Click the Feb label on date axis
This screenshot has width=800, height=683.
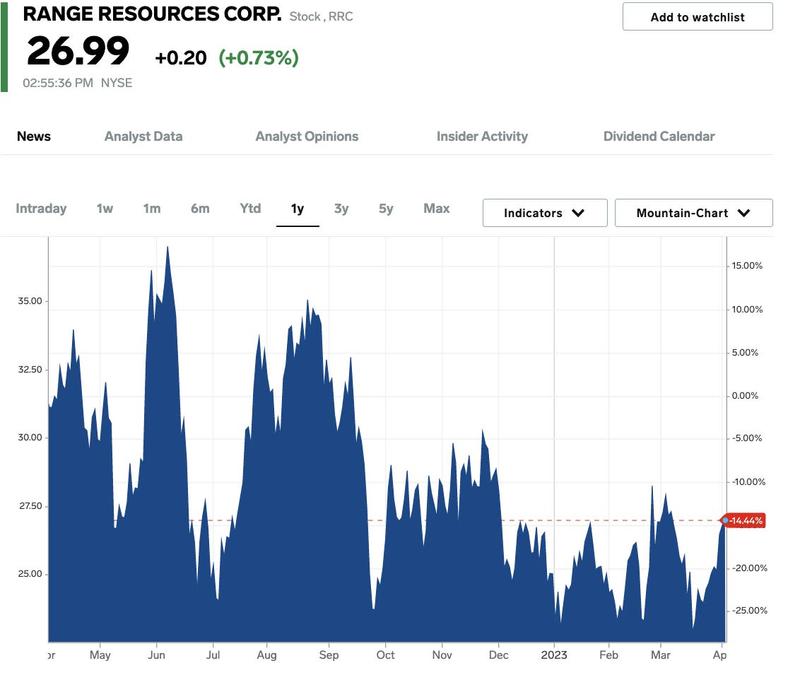(x=609, y=655)
